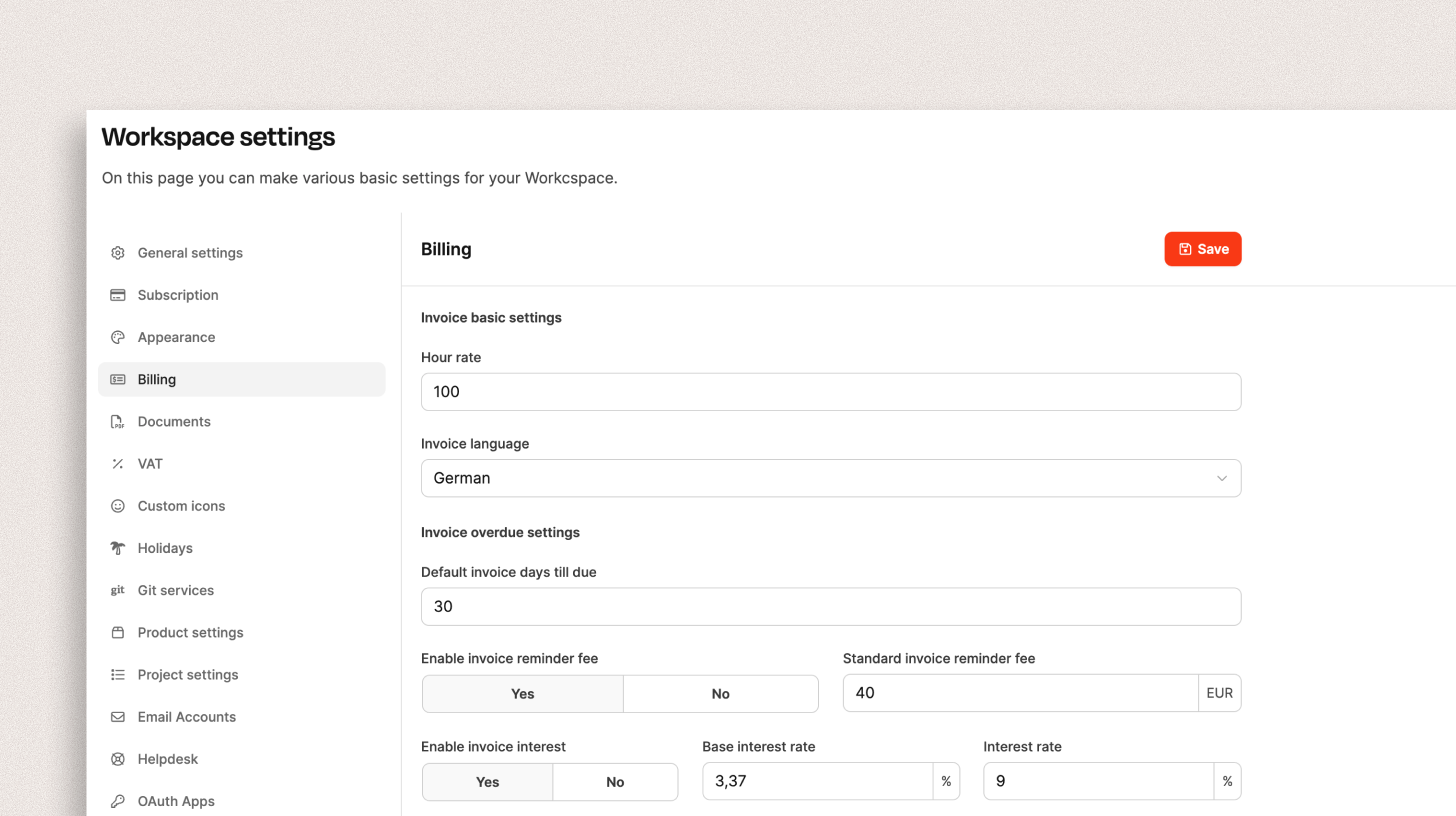Image resolution: width=1456 pixels, height=816 pixels.
Task: Expand language list via chevron arrow
Action: click(x=1221, y=478)
